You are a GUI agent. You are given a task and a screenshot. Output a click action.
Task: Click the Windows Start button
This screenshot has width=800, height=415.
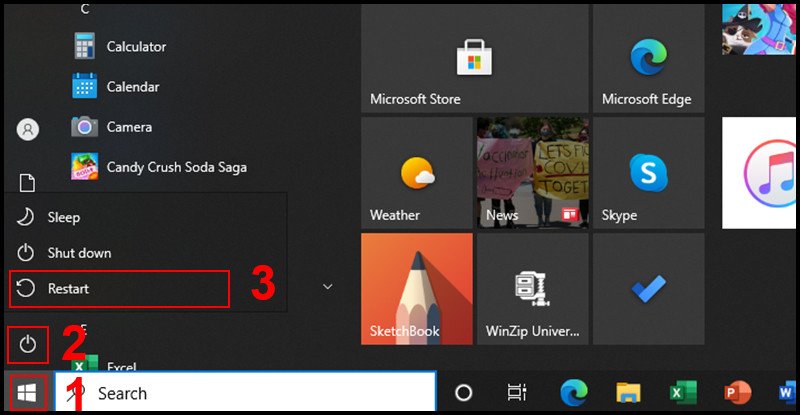tap(27, 392)
